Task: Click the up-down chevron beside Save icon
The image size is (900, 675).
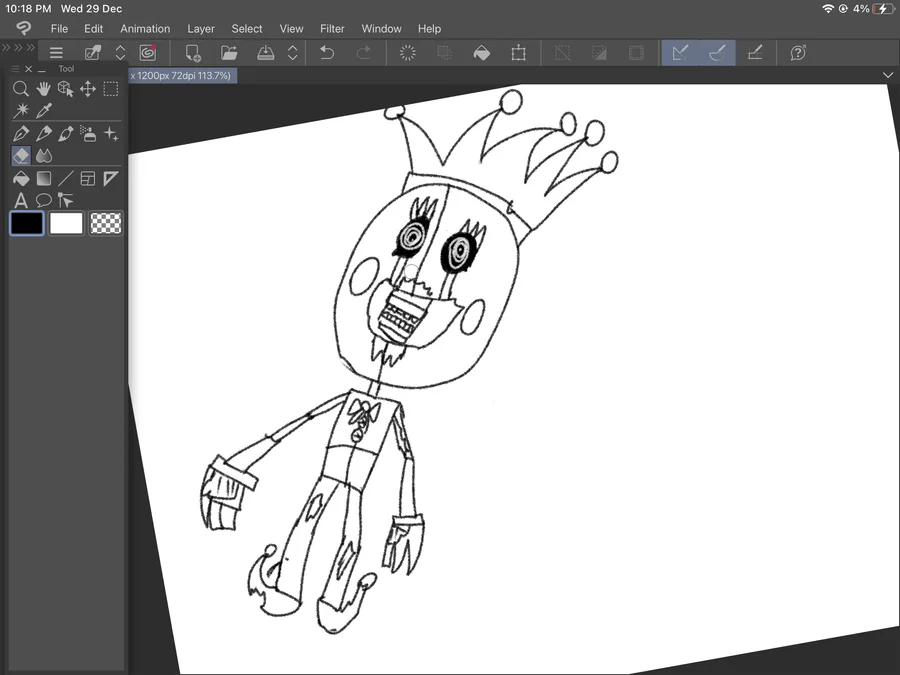Action: point(293,53)
